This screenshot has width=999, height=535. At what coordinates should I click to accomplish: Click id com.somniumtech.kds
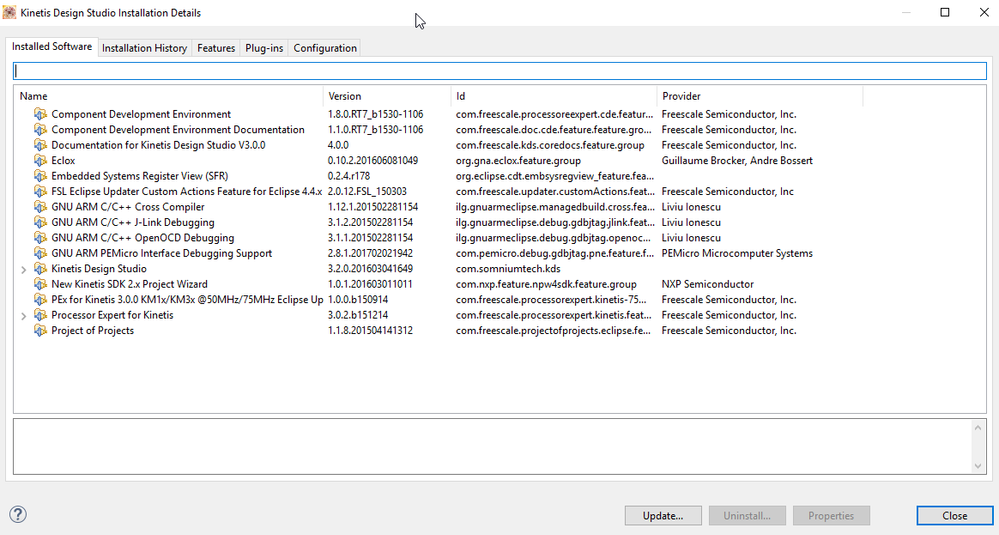(x=508, y=269)
